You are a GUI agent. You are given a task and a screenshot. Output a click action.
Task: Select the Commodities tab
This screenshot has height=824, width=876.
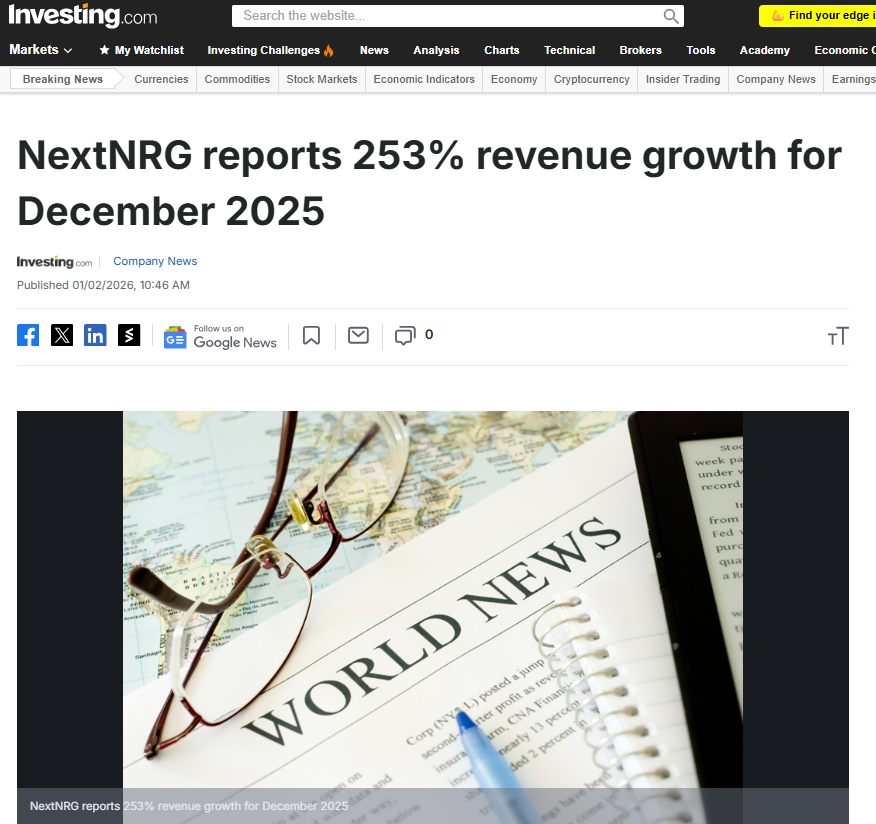[x=237, y=79]
